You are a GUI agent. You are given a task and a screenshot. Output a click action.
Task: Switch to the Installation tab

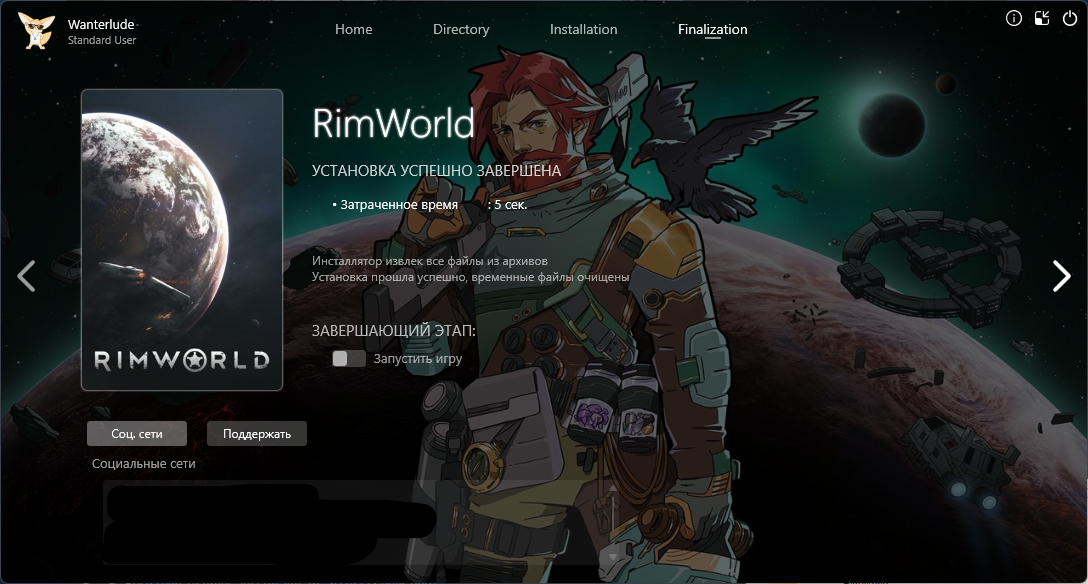point(583,29)
